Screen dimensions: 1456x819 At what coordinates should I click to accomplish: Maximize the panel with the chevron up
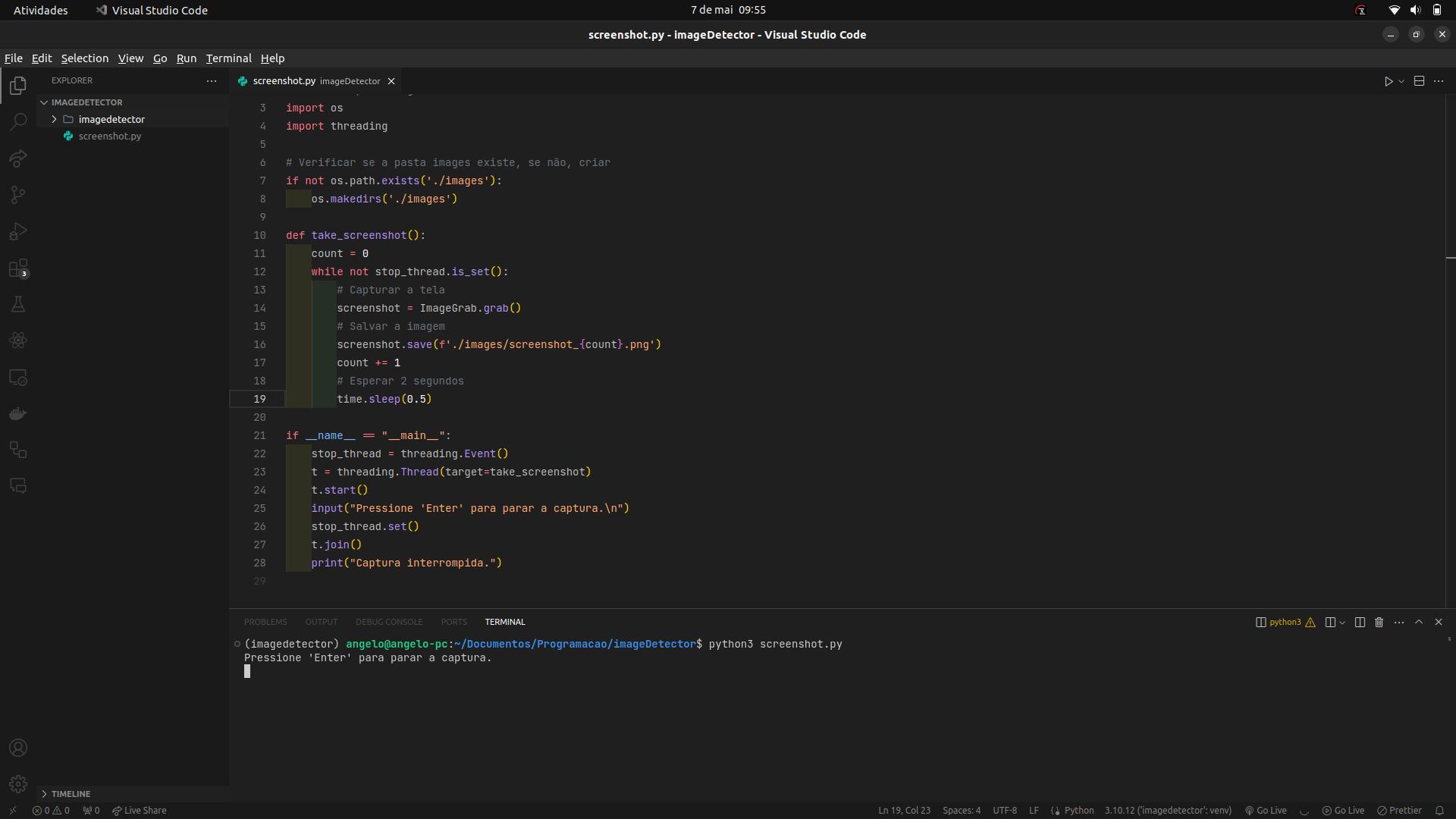click(1419, 622)
